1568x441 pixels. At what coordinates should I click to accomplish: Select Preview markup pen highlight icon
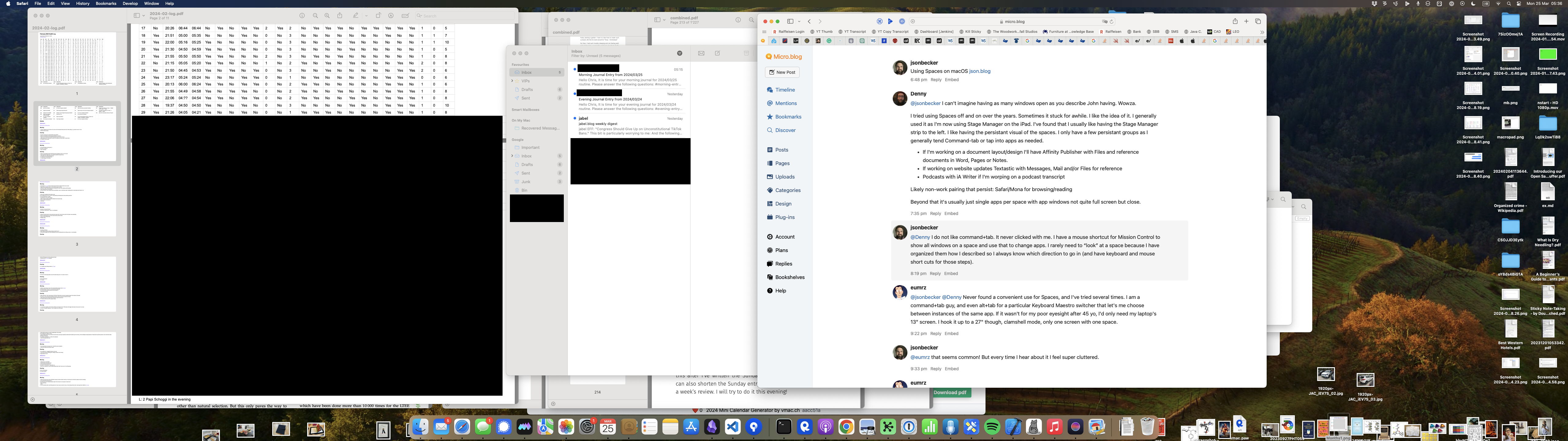(356, 16)
